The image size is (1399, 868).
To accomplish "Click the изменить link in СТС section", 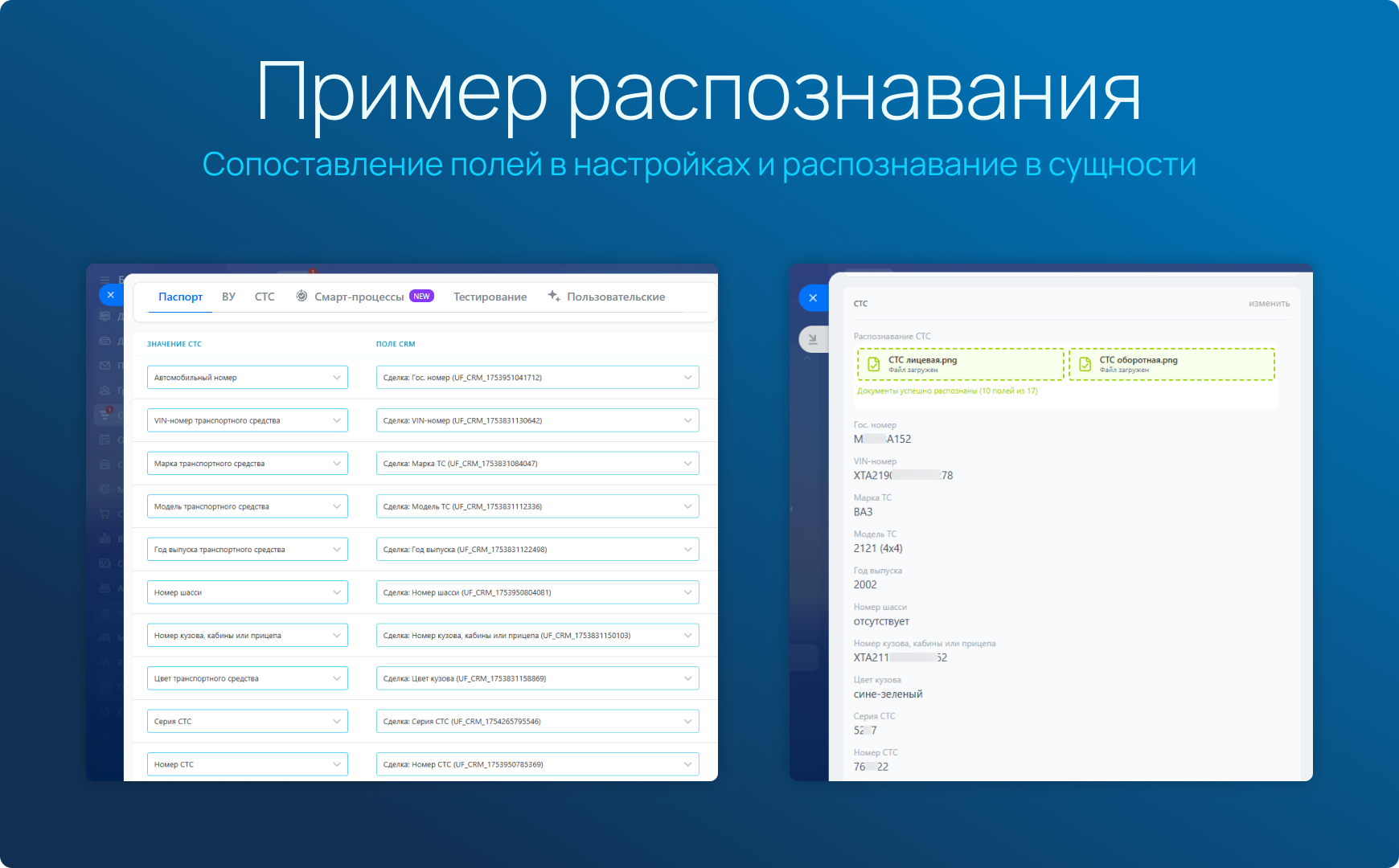I will click(x=1269, y=303).
